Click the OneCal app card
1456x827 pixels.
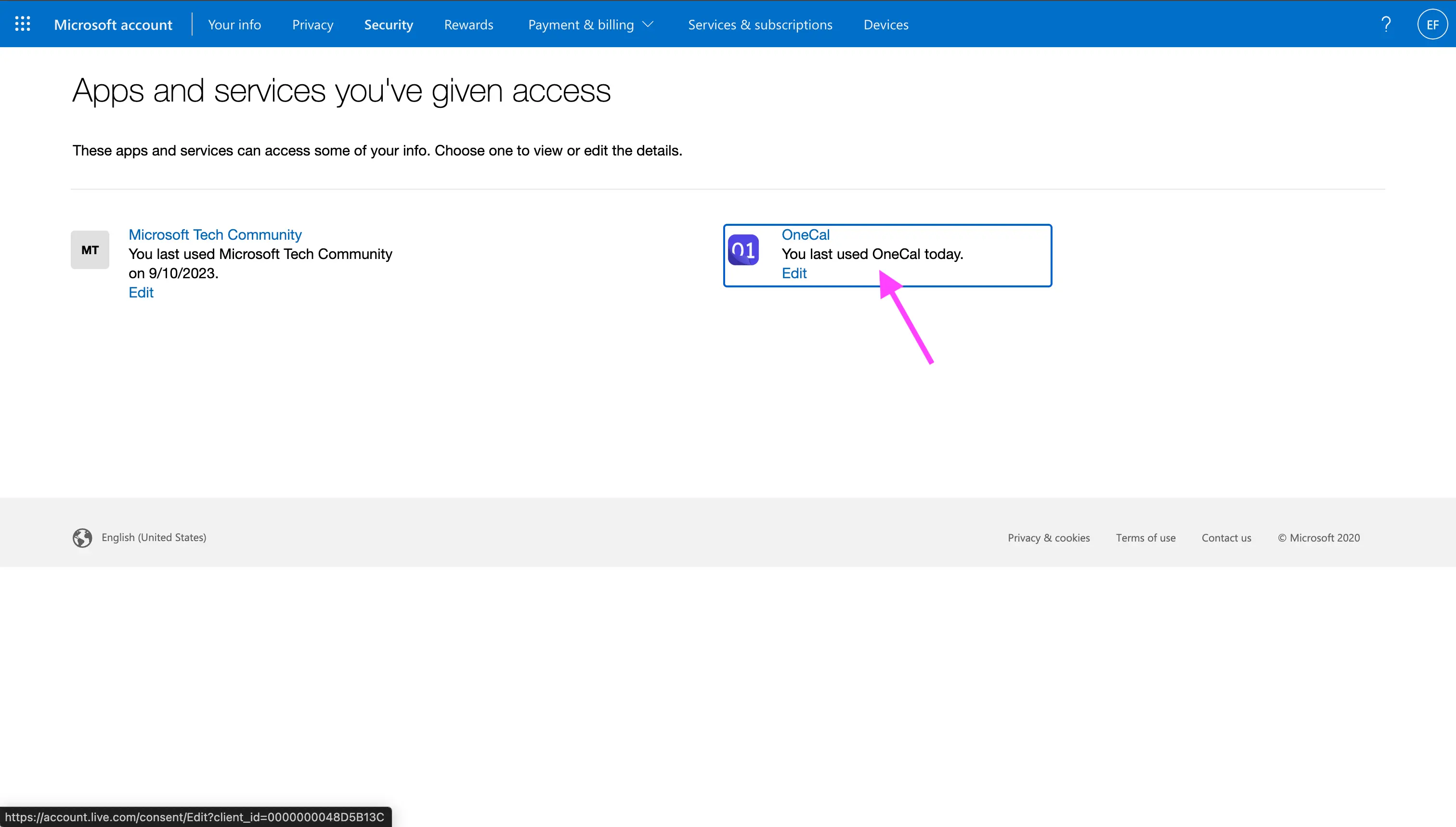click(x=888, y=254)
